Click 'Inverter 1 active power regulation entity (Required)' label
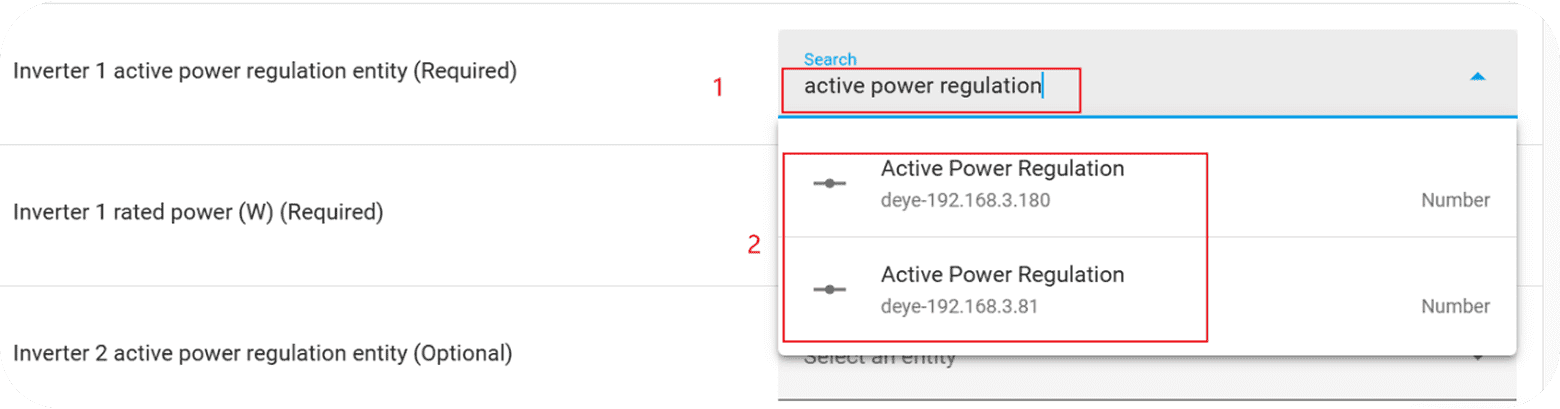Viewport: 1560px width, 409px height. pyautogui.click(x=264, y=71)
